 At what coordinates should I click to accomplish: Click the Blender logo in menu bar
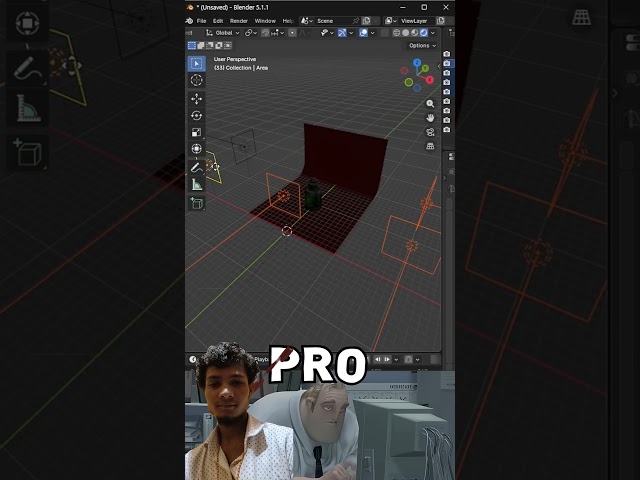point(189,21)
